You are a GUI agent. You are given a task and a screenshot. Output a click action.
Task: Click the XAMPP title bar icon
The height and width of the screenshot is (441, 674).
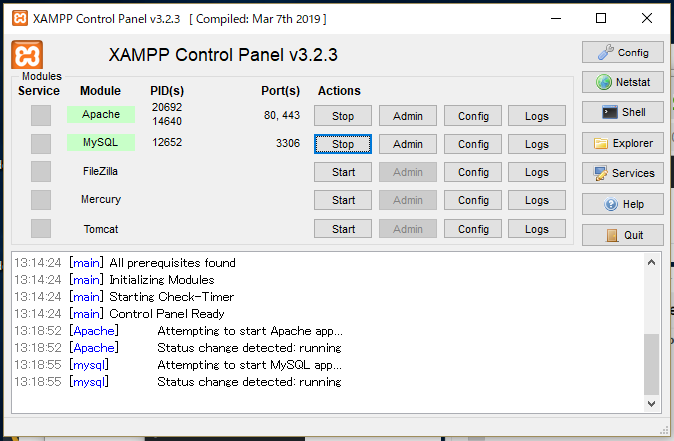(17, 18)
